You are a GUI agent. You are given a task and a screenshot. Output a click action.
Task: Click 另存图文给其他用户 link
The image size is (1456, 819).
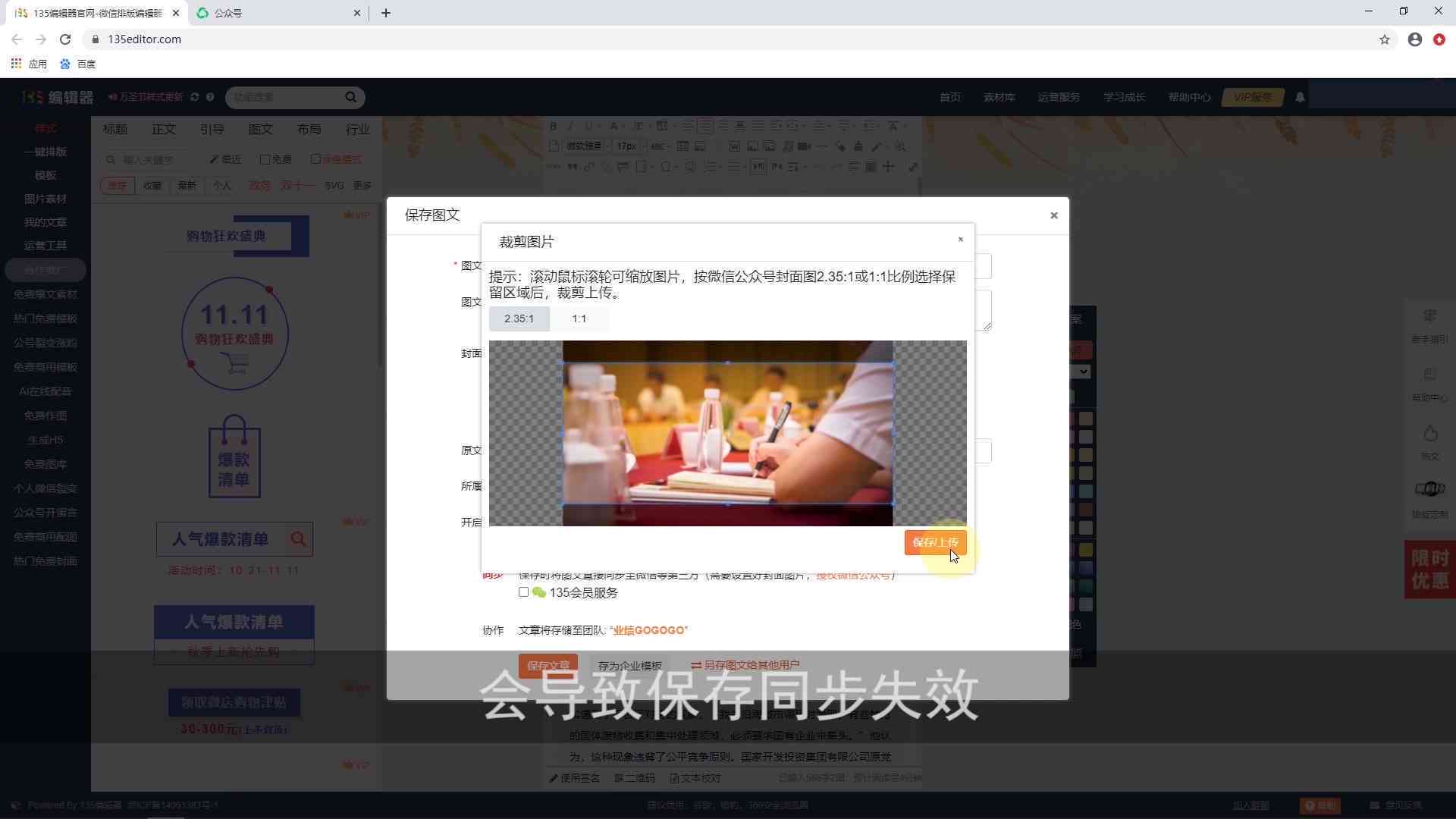pyautogui.click(x=745, y=665)
